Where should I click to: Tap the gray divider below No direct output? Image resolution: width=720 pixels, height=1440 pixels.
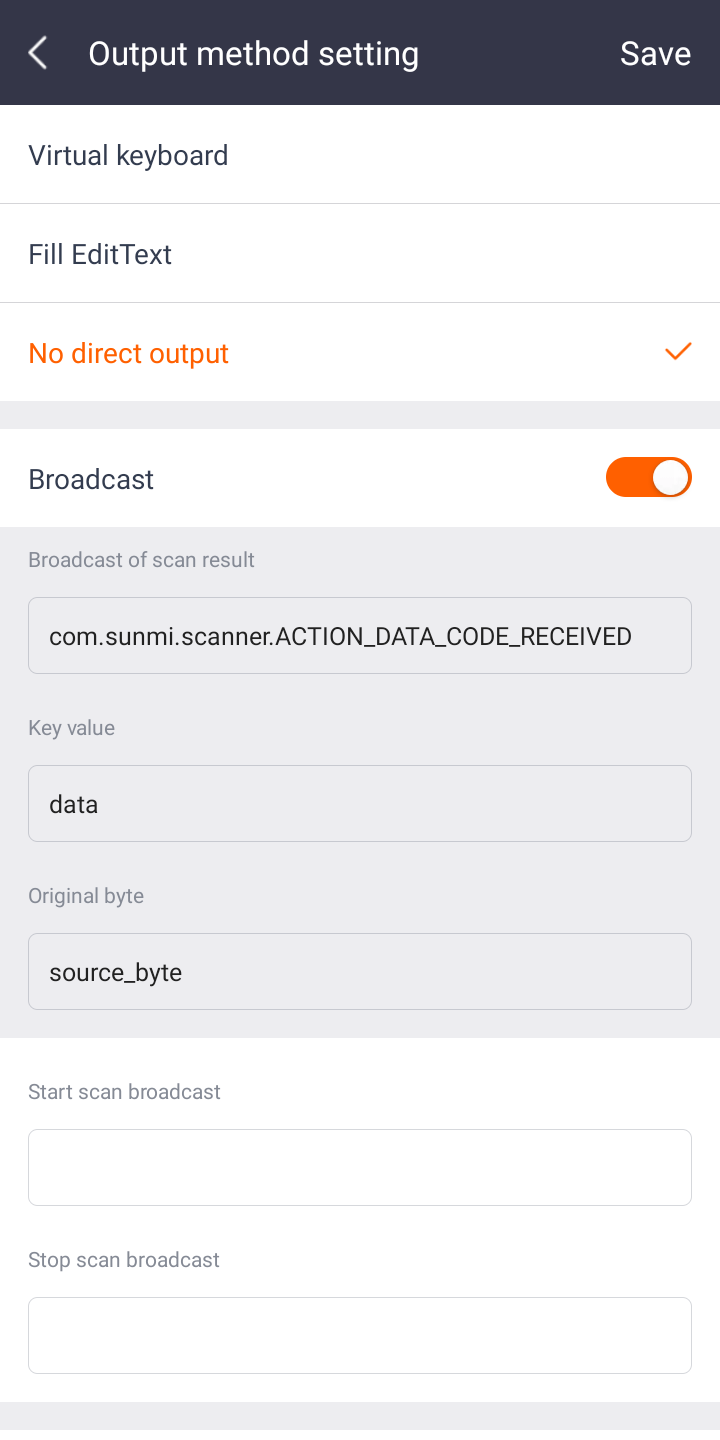coord(360,415)
